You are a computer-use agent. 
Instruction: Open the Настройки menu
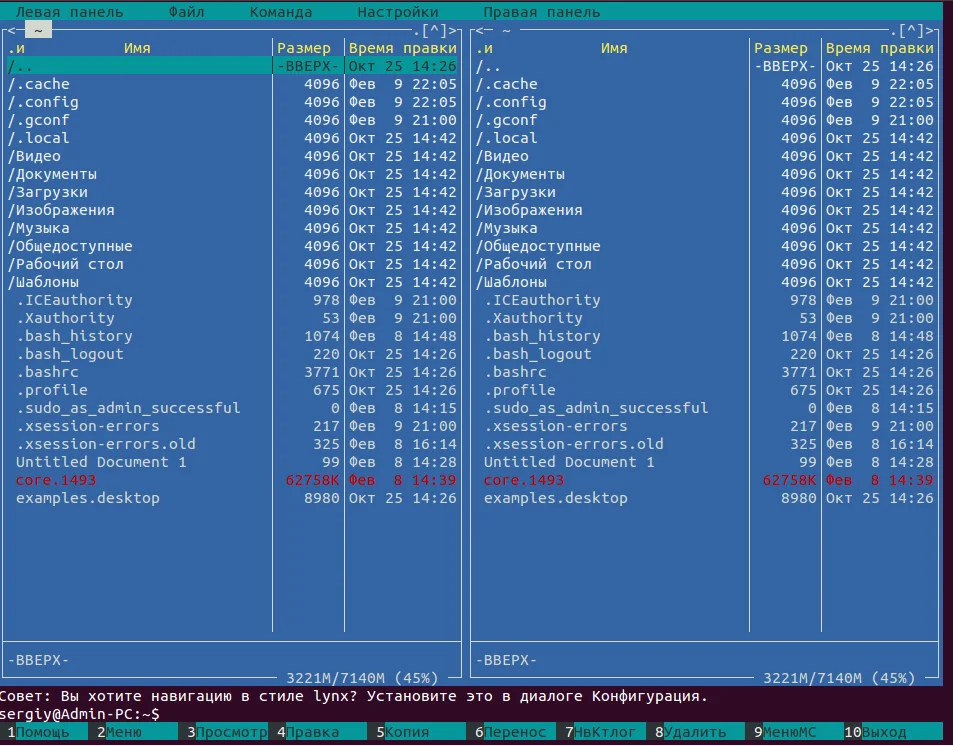398,12
